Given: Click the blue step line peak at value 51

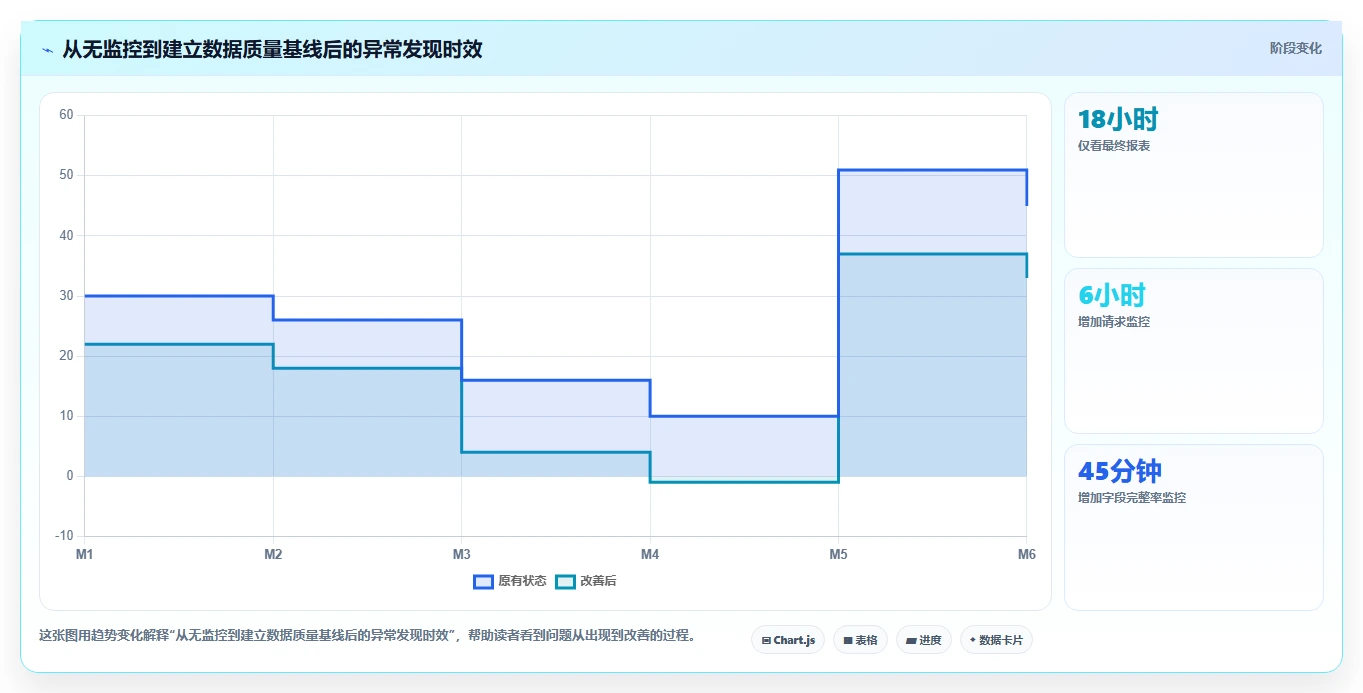Looking at the screenshot, I should [932, 170].
